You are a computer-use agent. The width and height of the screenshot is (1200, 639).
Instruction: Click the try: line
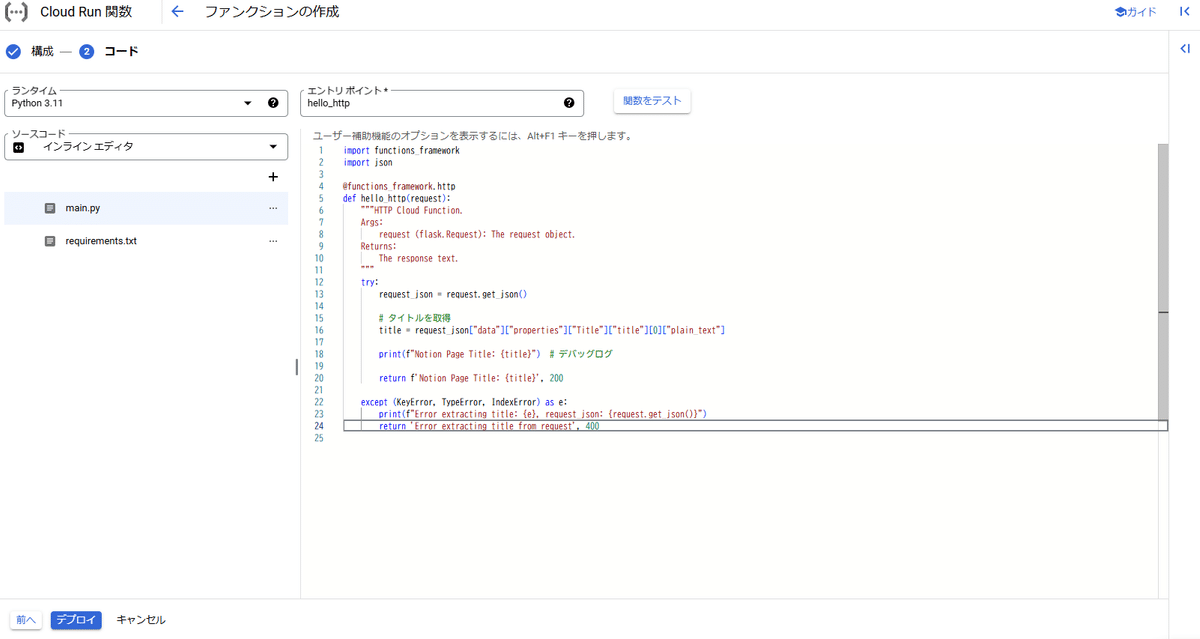[369, 282]
